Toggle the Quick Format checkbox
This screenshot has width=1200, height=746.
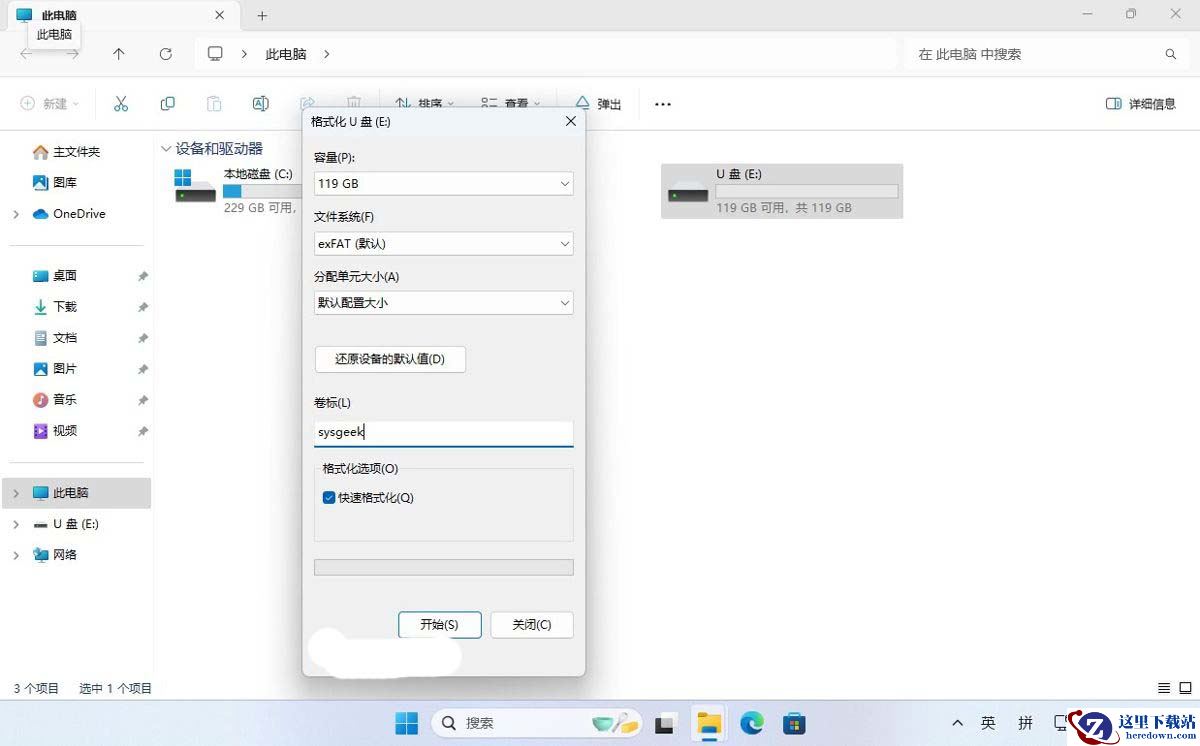(329, 498)
